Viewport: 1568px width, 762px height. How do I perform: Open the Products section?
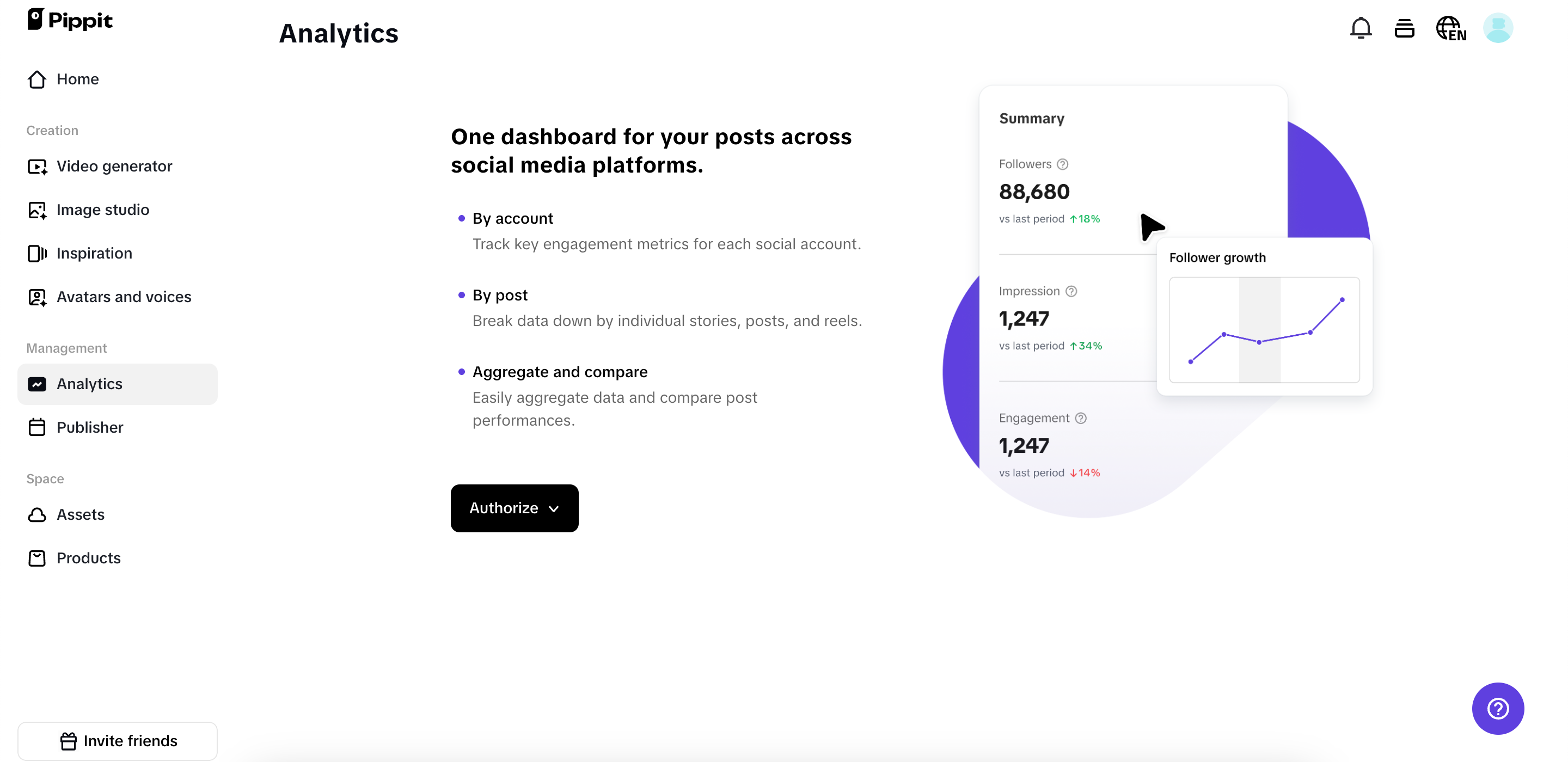[88, 558]
